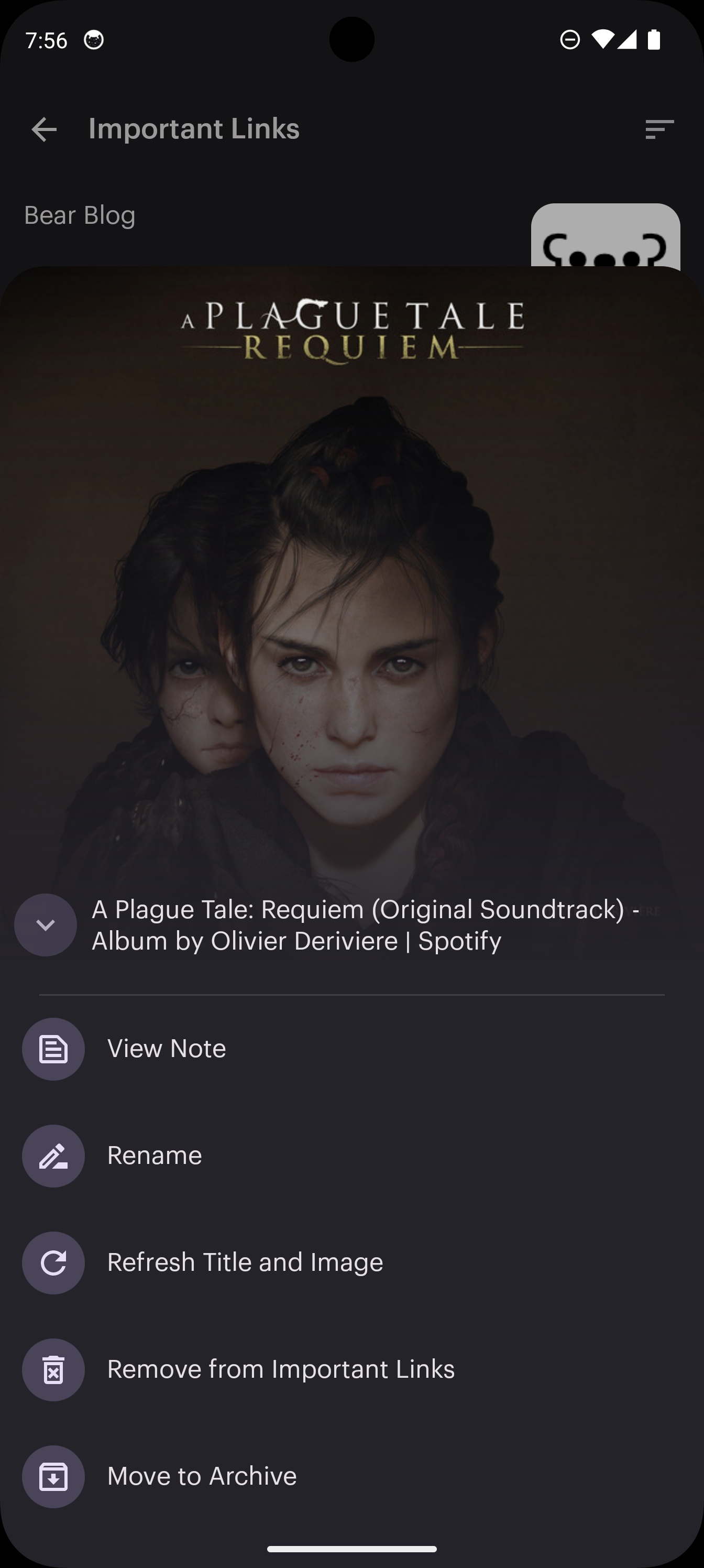
Task: Tap the refresh circular arrow icon
Action: 53,1262
